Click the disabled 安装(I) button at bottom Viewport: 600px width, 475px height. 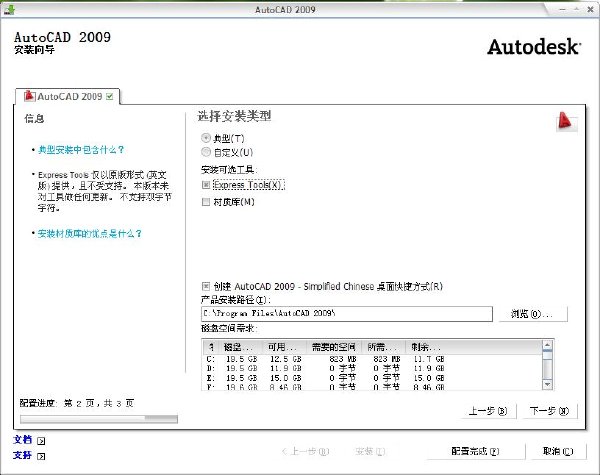[370, 452]
